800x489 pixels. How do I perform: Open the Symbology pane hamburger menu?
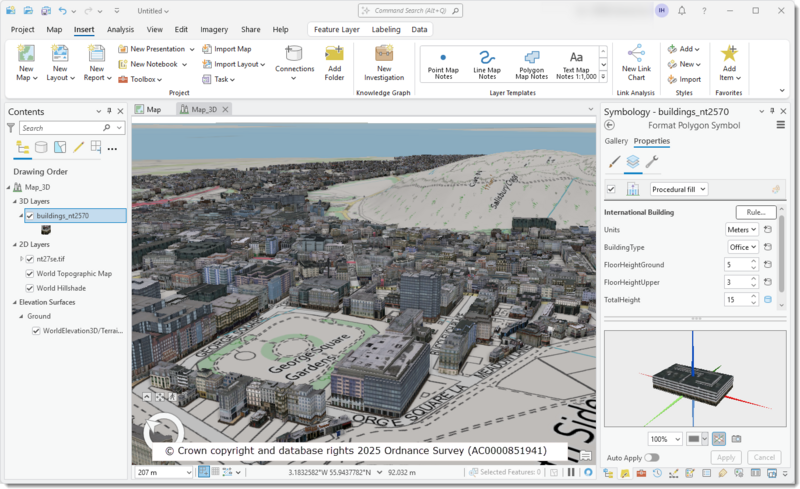tap(781, 125)
